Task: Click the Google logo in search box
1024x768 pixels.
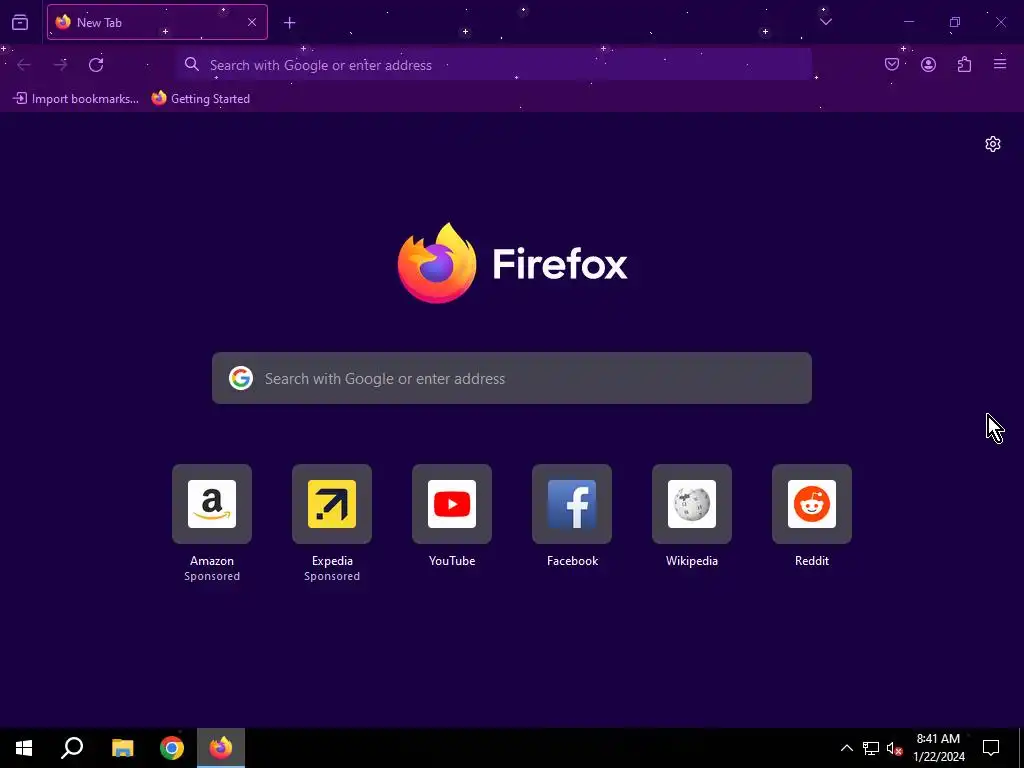Action: (x=240, y=378)
